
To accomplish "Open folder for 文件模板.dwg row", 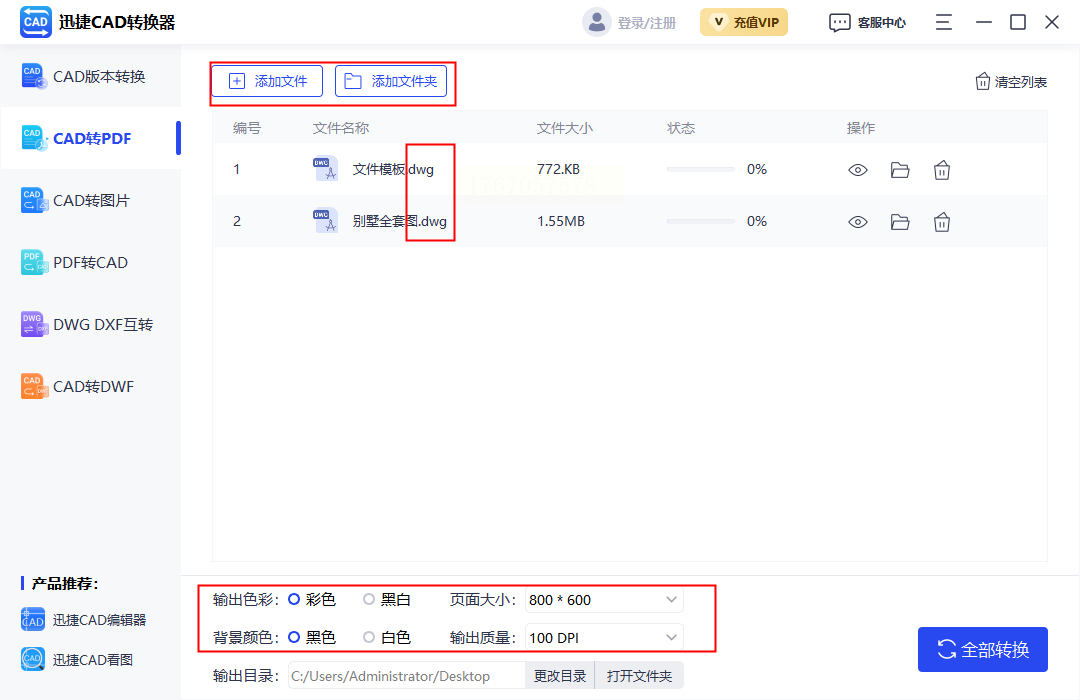I will click(x=900, y=170).
